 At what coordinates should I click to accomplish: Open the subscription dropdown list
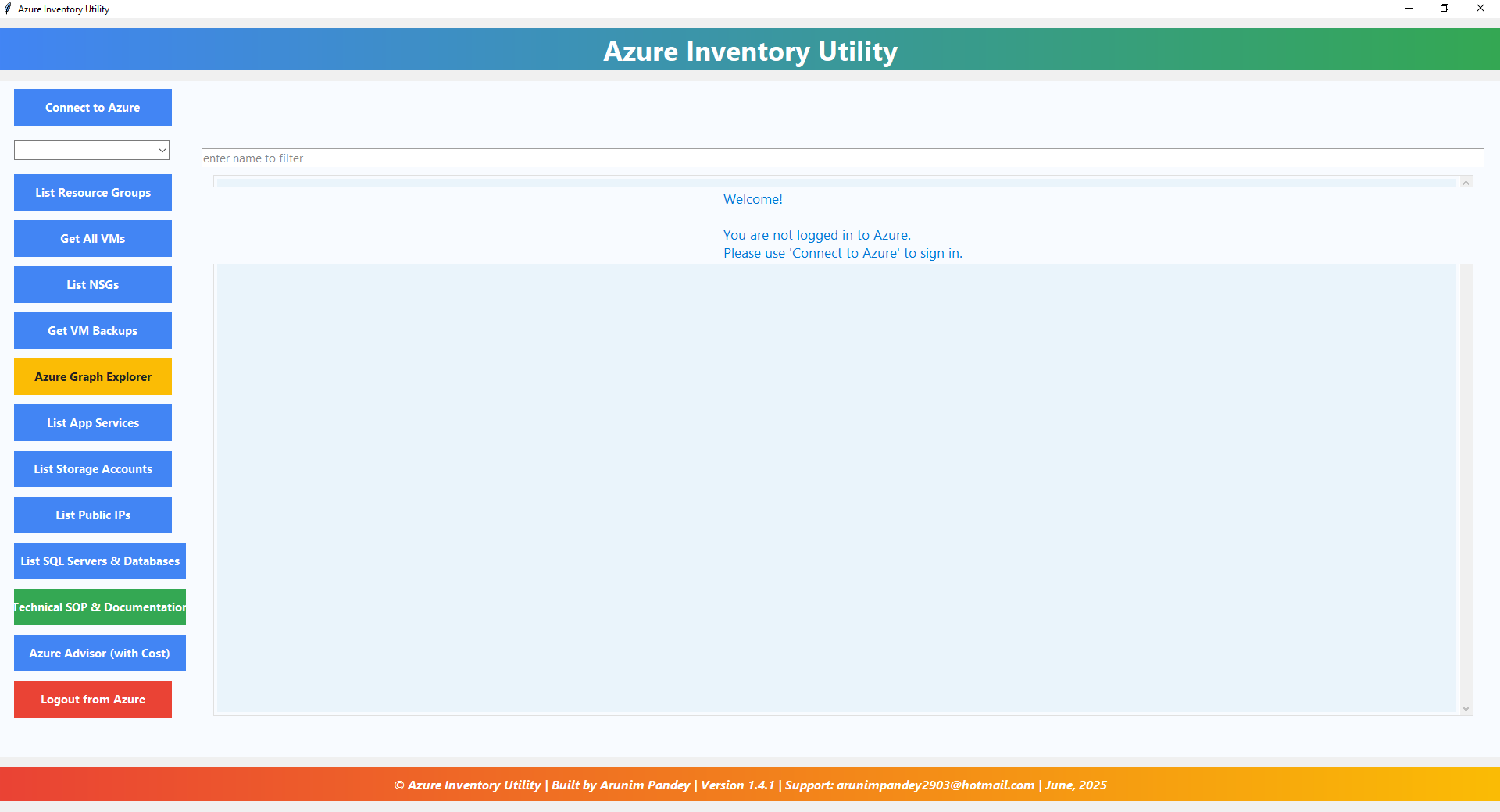[x=161, y=149]
